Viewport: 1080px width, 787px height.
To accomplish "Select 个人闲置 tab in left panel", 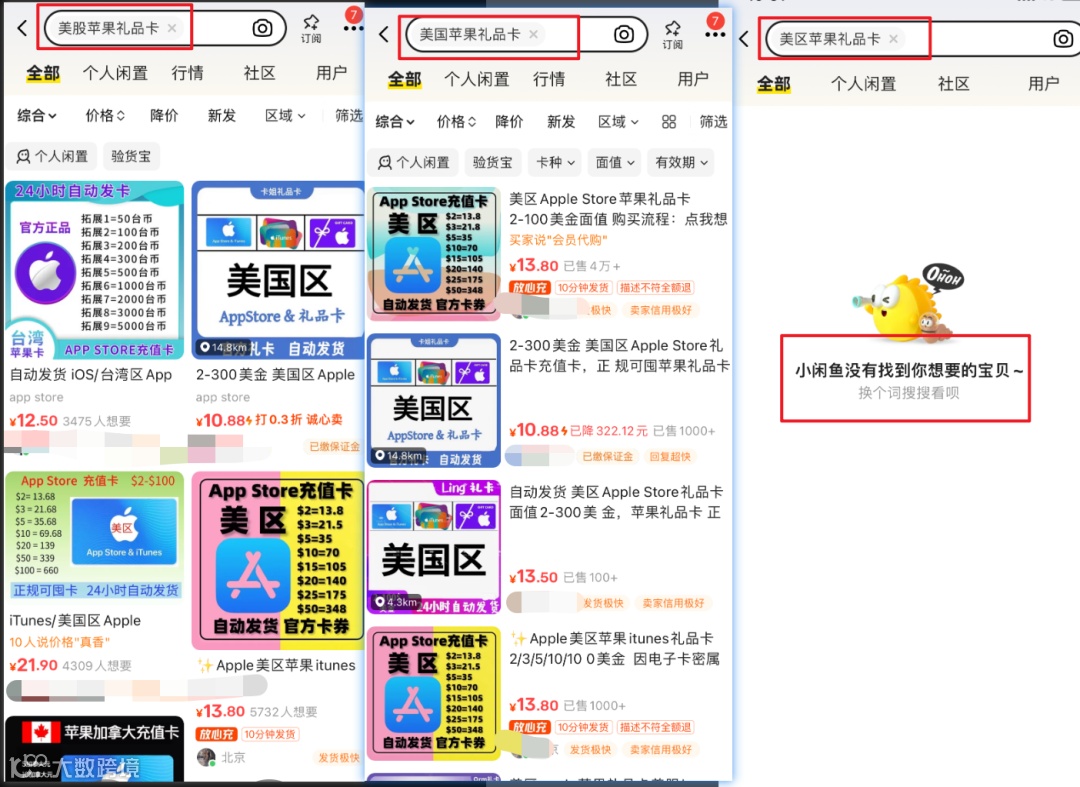I will (115, 73).
